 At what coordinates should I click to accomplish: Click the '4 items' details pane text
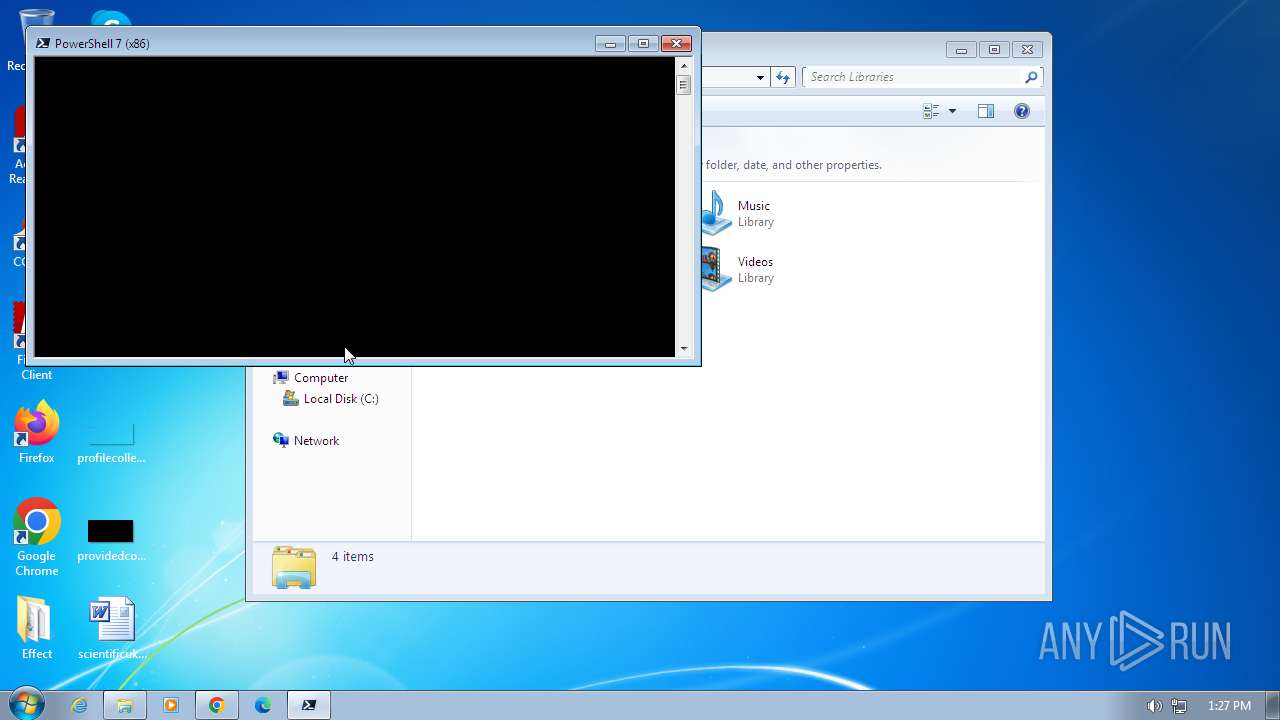click(x=352, y=556)
